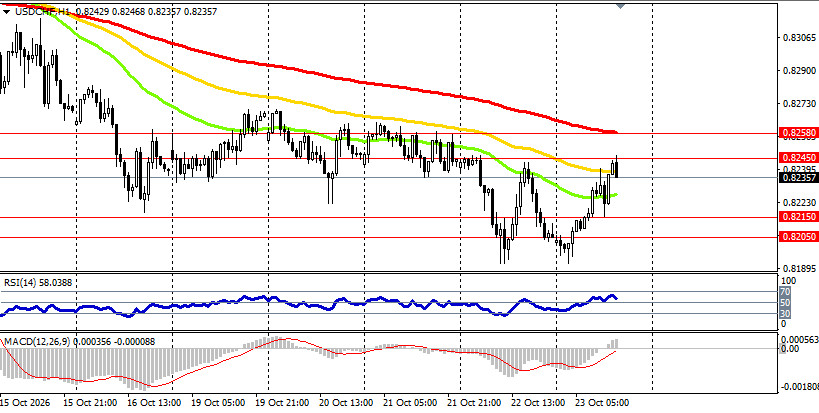Click the 22 Oct 13:00 time label
Viewport: 819px width, 413px height.
point(539,403)
